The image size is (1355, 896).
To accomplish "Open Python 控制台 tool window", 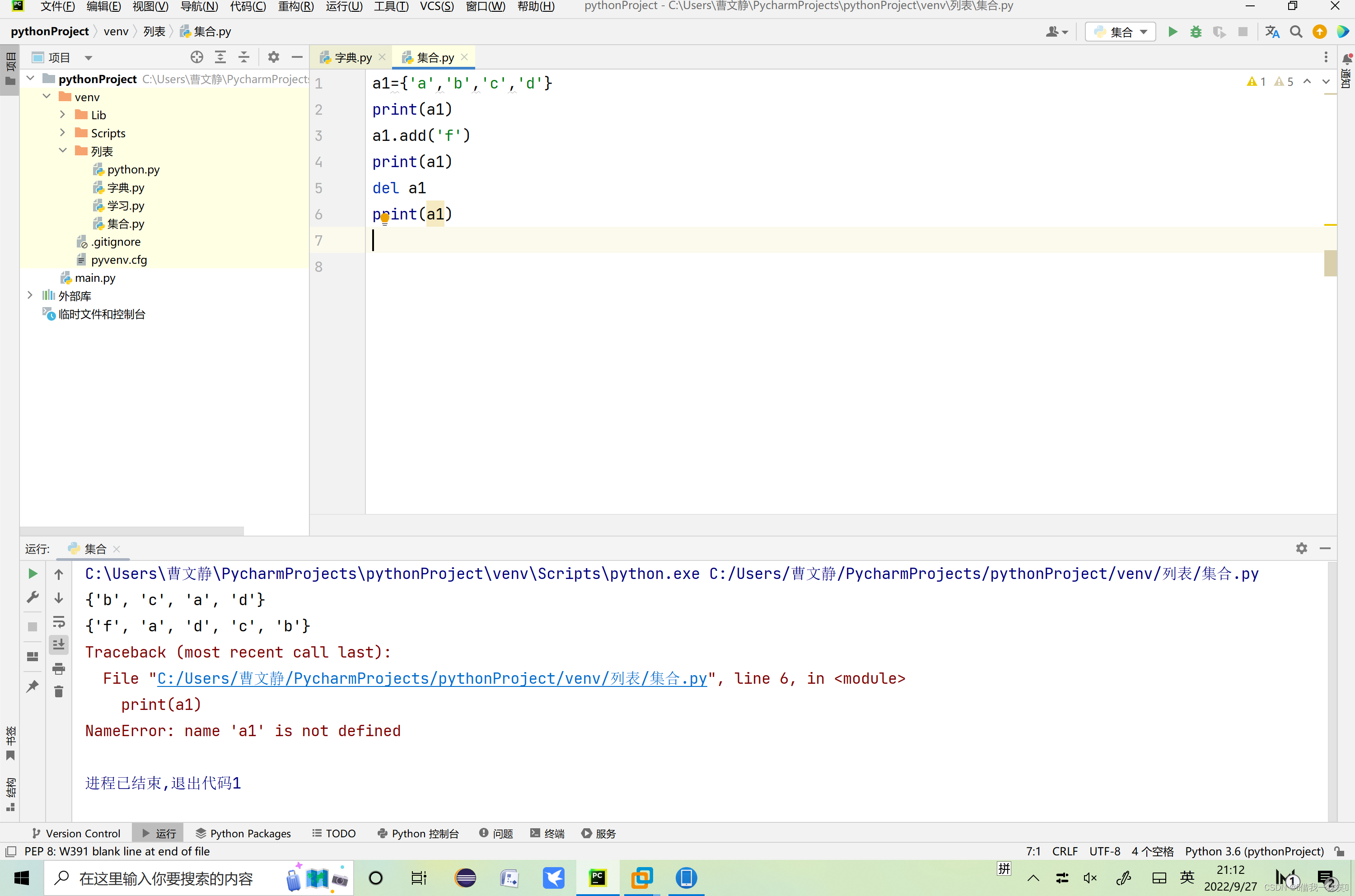I will point(418,833).
